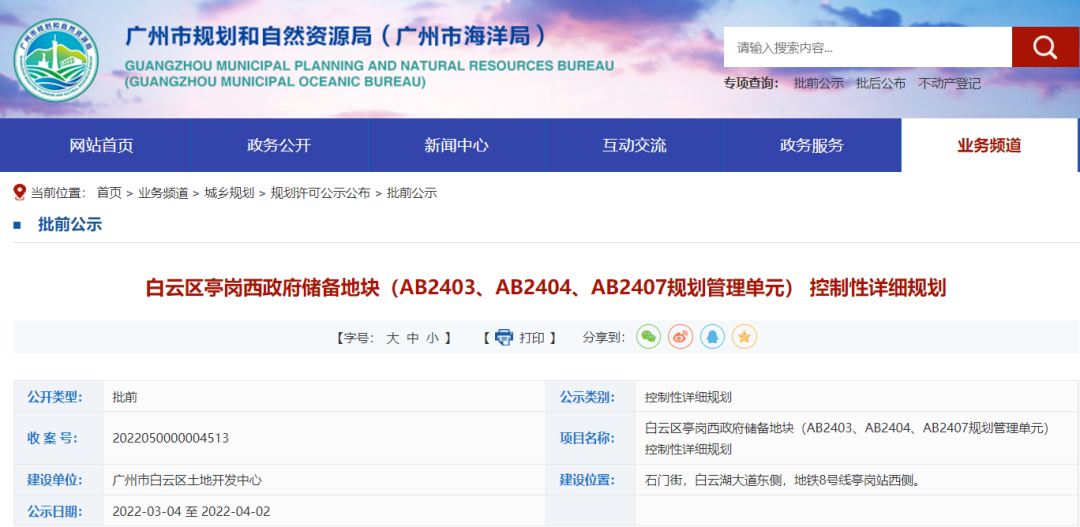Go to 规划许可公示公布 in the breadcrumb

tap(320, 193)
